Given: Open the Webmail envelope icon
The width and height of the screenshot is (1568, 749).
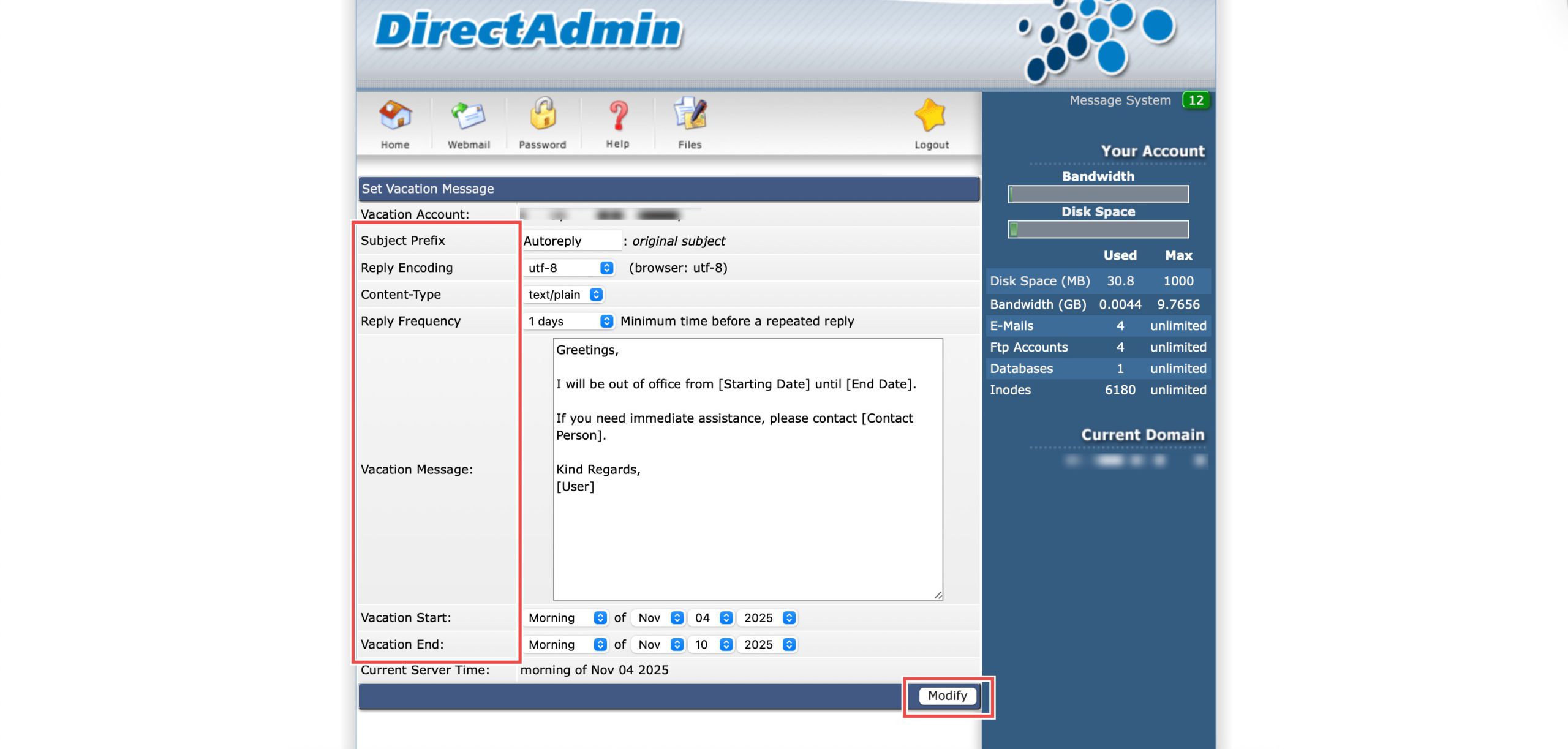Looking at the screenshot, I should (469, 116).
